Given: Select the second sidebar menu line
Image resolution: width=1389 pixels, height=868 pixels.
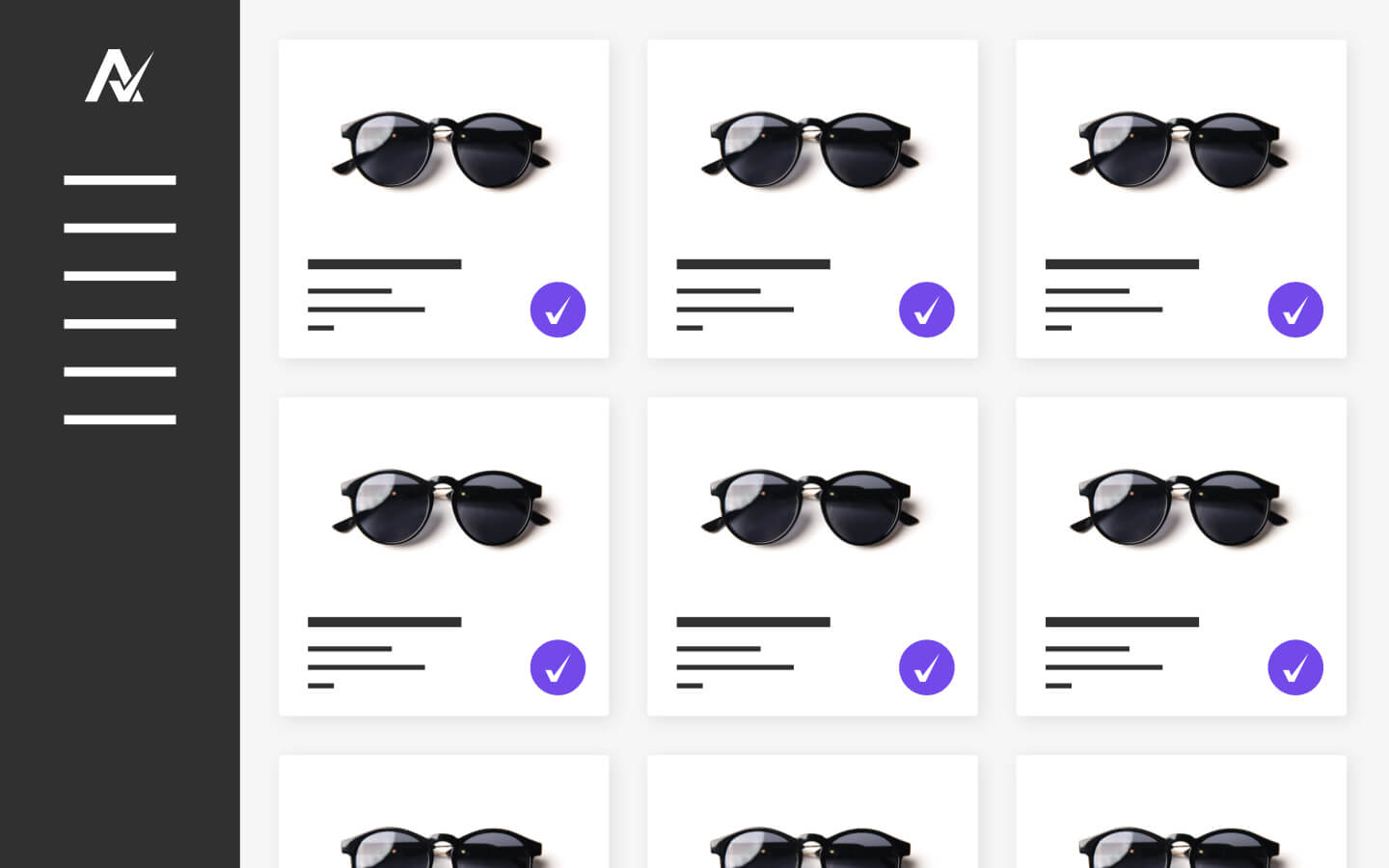Looking at the screenshot, I should 120,228.
